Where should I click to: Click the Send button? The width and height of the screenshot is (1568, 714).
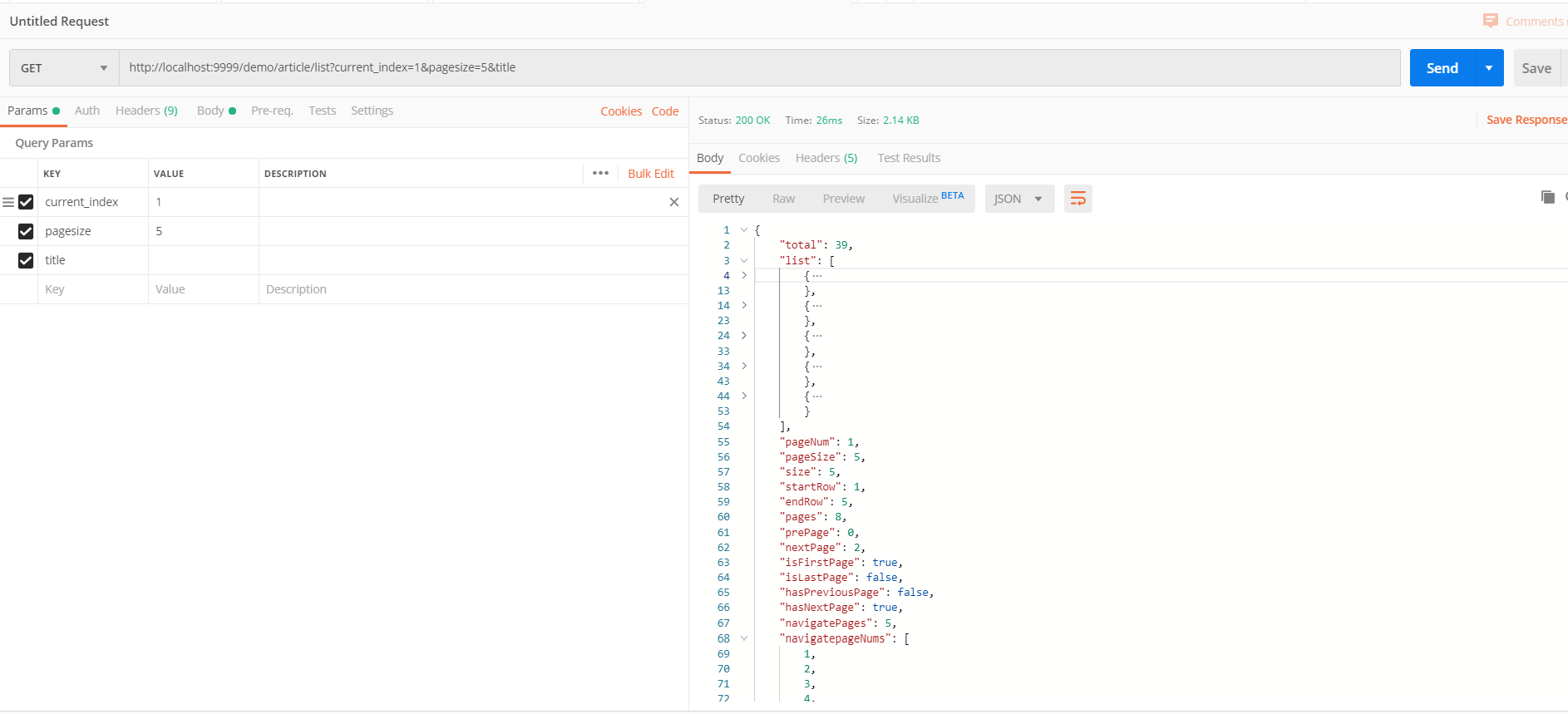[x=1442, y=68]
